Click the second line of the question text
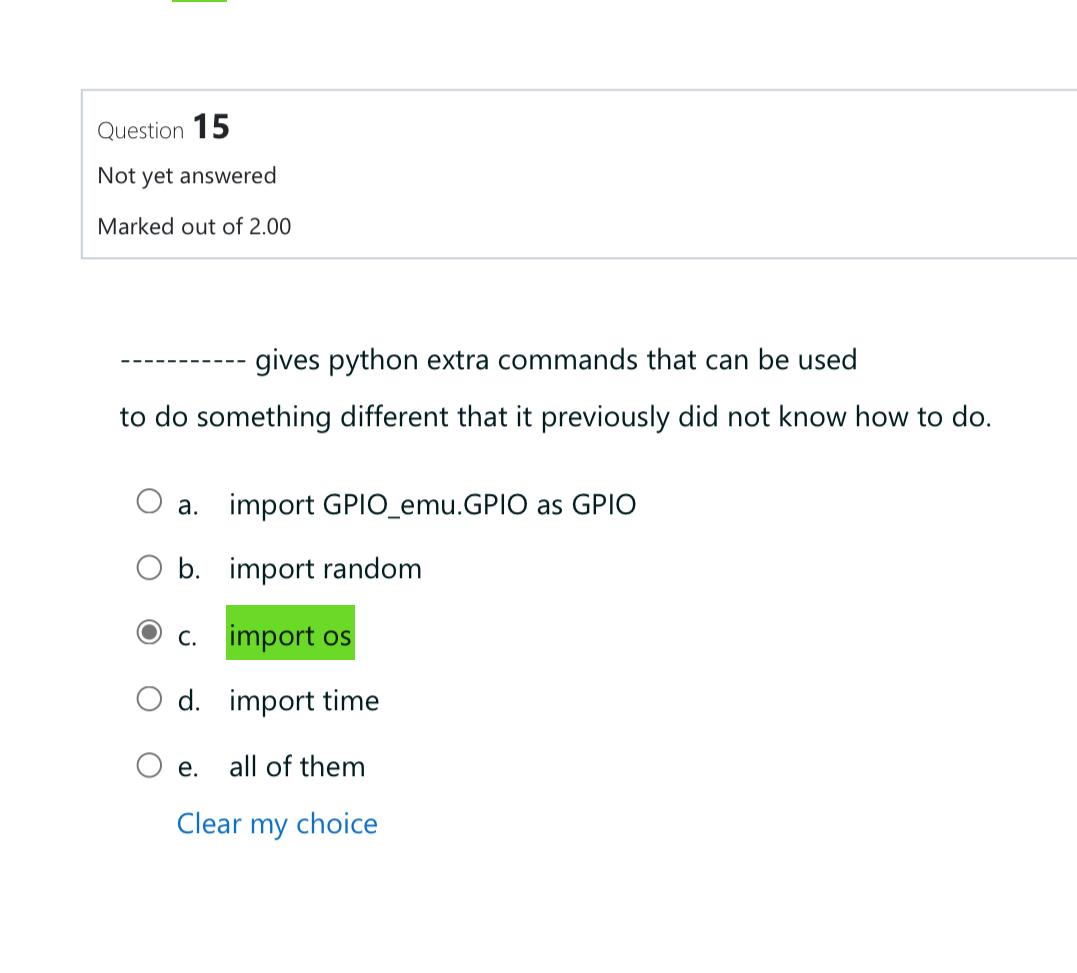Image resolution: width=1077 pixels, height=973 pixels. 556,417
